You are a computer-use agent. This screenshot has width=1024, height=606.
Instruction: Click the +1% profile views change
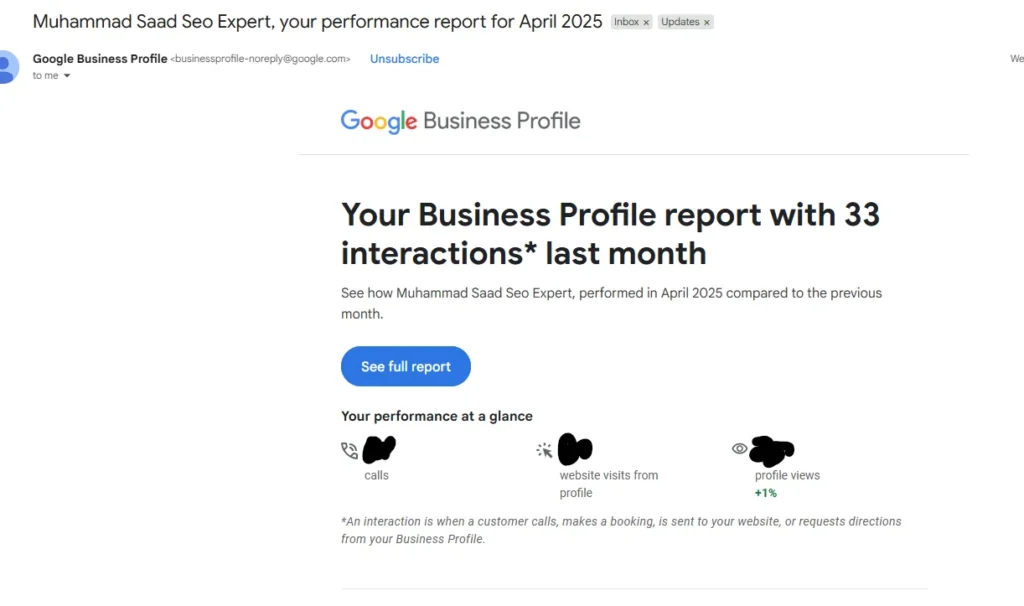click(765, 493)
